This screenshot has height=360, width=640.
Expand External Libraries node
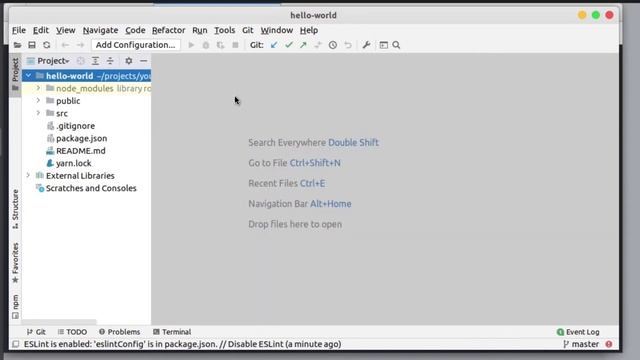(28, 176)
